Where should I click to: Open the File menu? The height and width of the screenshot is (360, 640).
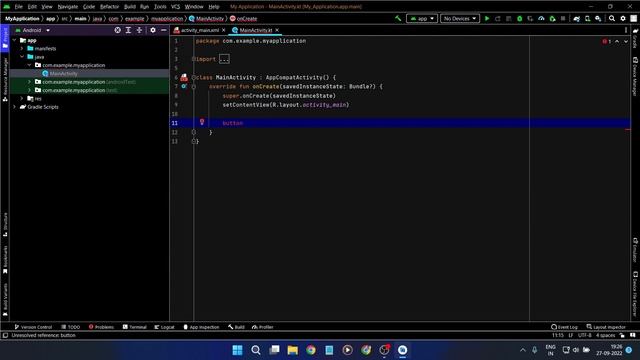click(18, 7)
